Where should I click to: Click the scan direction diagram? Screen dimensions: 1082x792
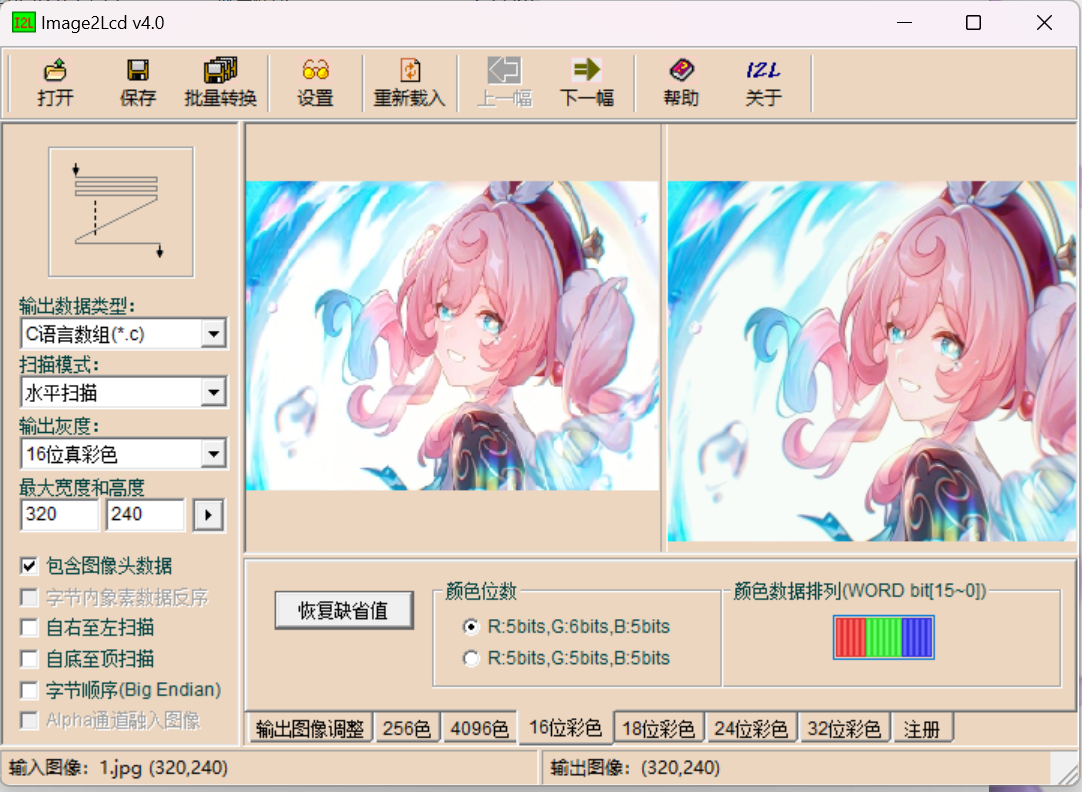[121, 212]
